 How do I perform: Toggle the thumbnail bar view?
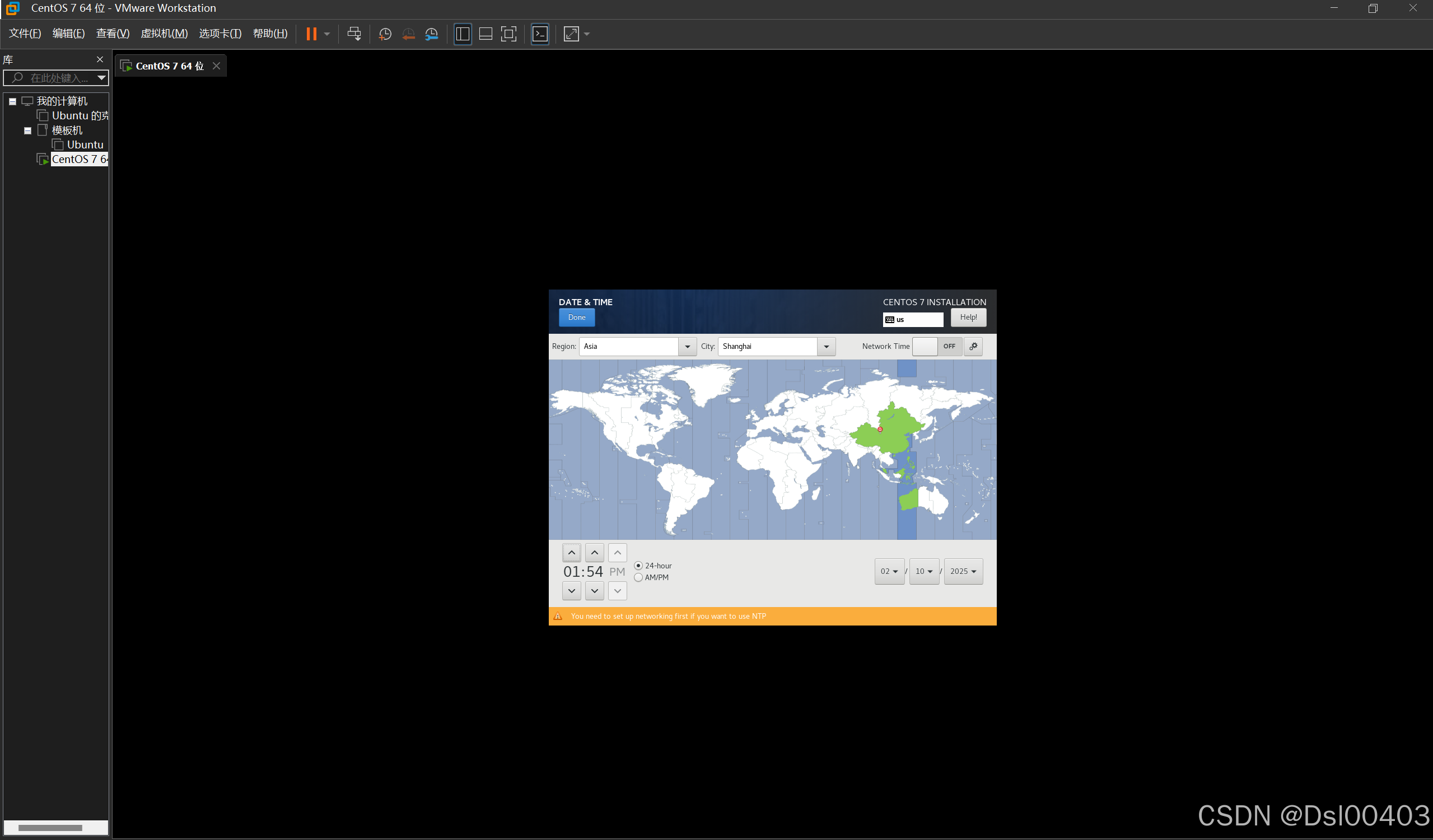[x=486, y=34]
